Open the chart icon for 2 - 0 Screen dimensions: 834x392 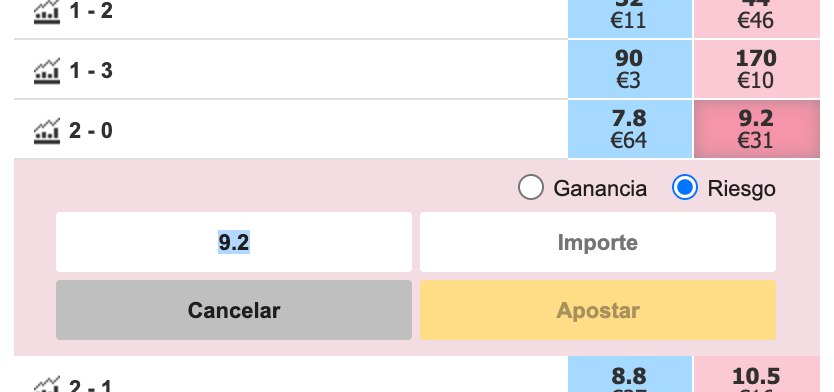(47, 130)
